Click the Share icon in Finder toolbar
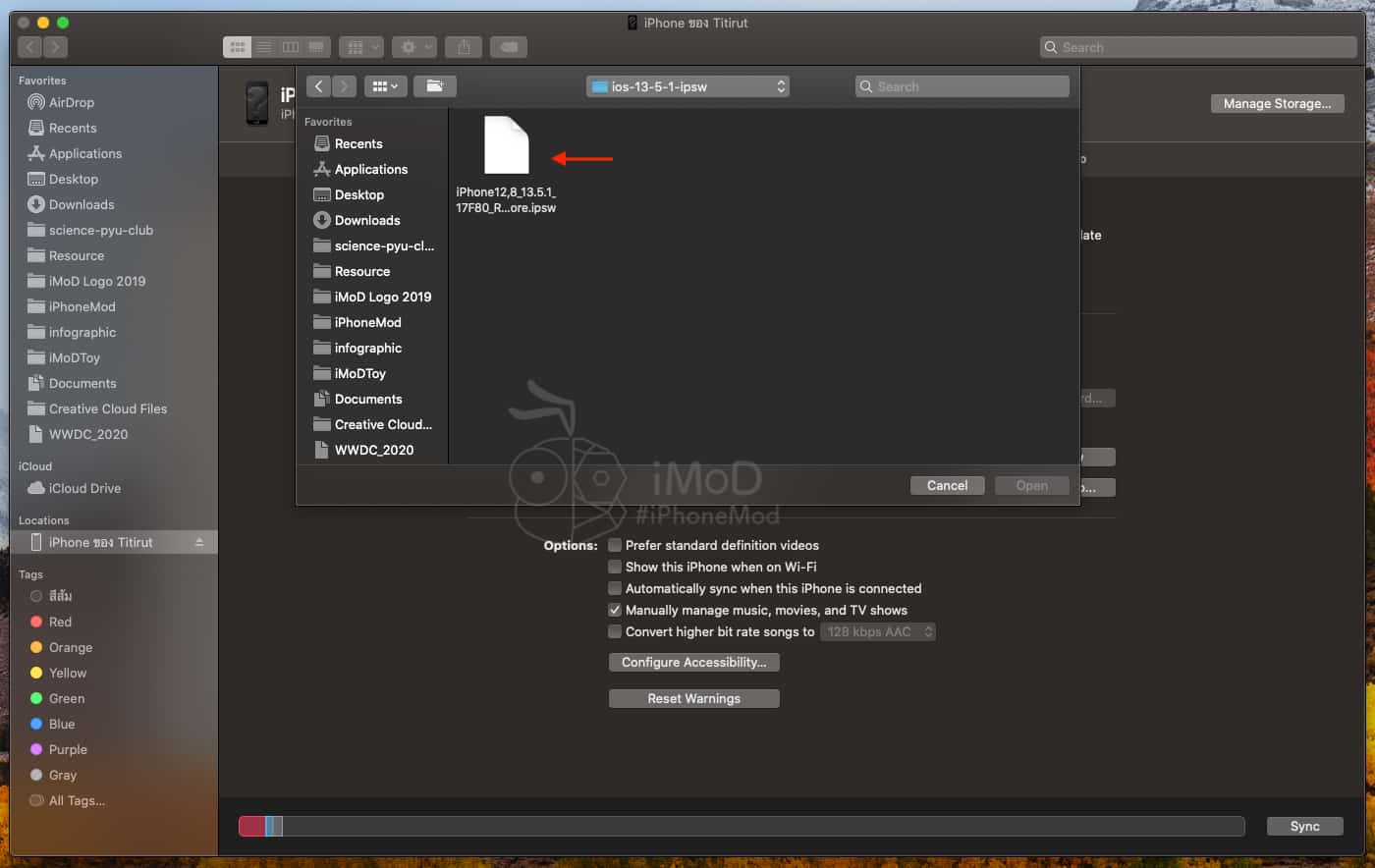Viewport: 1375px width, 868px height. pos(464,47)
